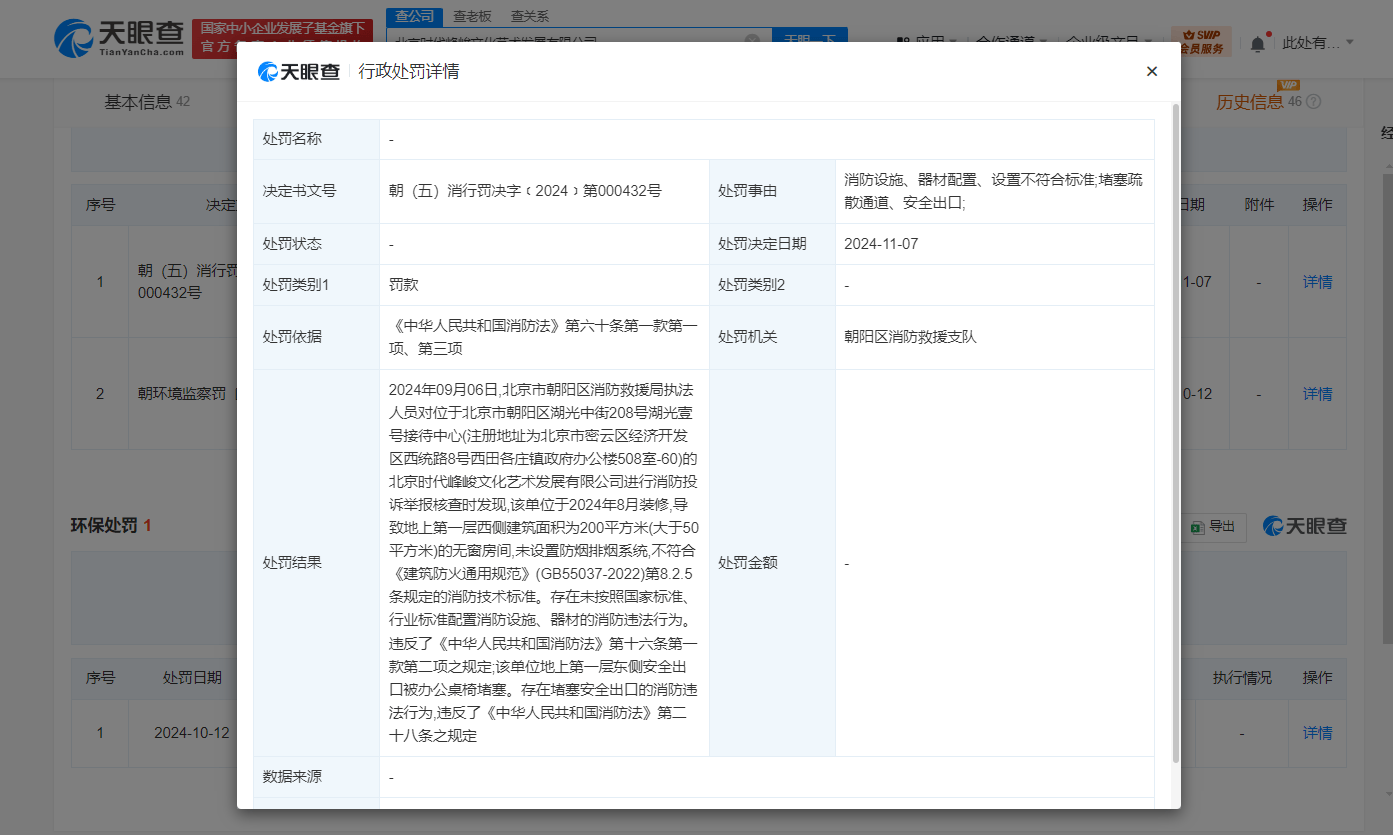Click the help icon beside 历史信息

1314,102
